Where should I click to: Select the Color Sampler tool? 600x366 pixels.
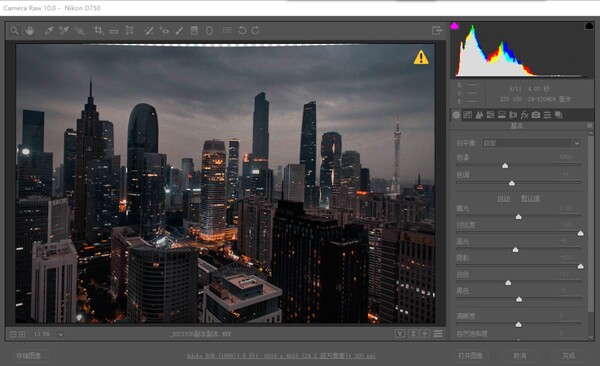[64, 30]
